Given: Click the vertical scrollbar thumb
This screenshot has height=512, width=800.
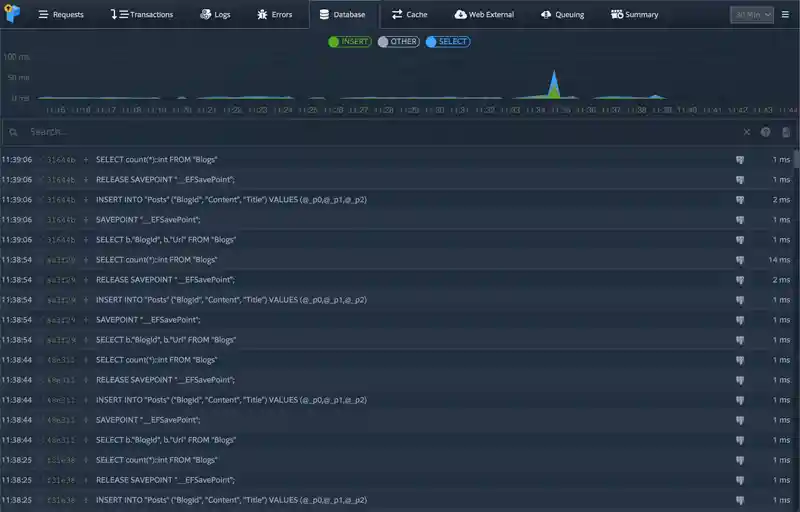Looking at the screenshot, I should click(796, 159).
